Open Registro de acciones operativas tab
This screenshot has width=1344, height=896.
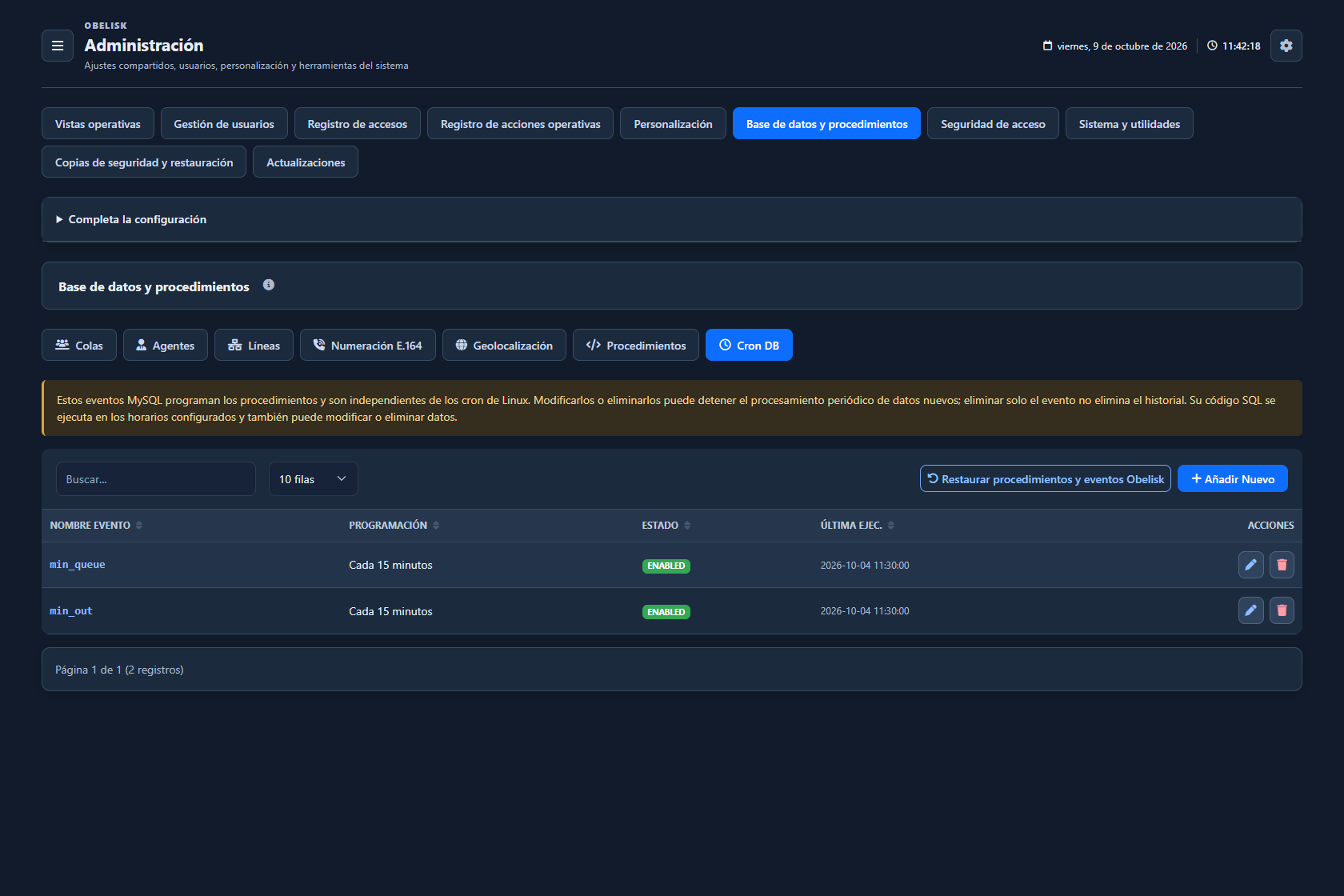coord(521,124)
